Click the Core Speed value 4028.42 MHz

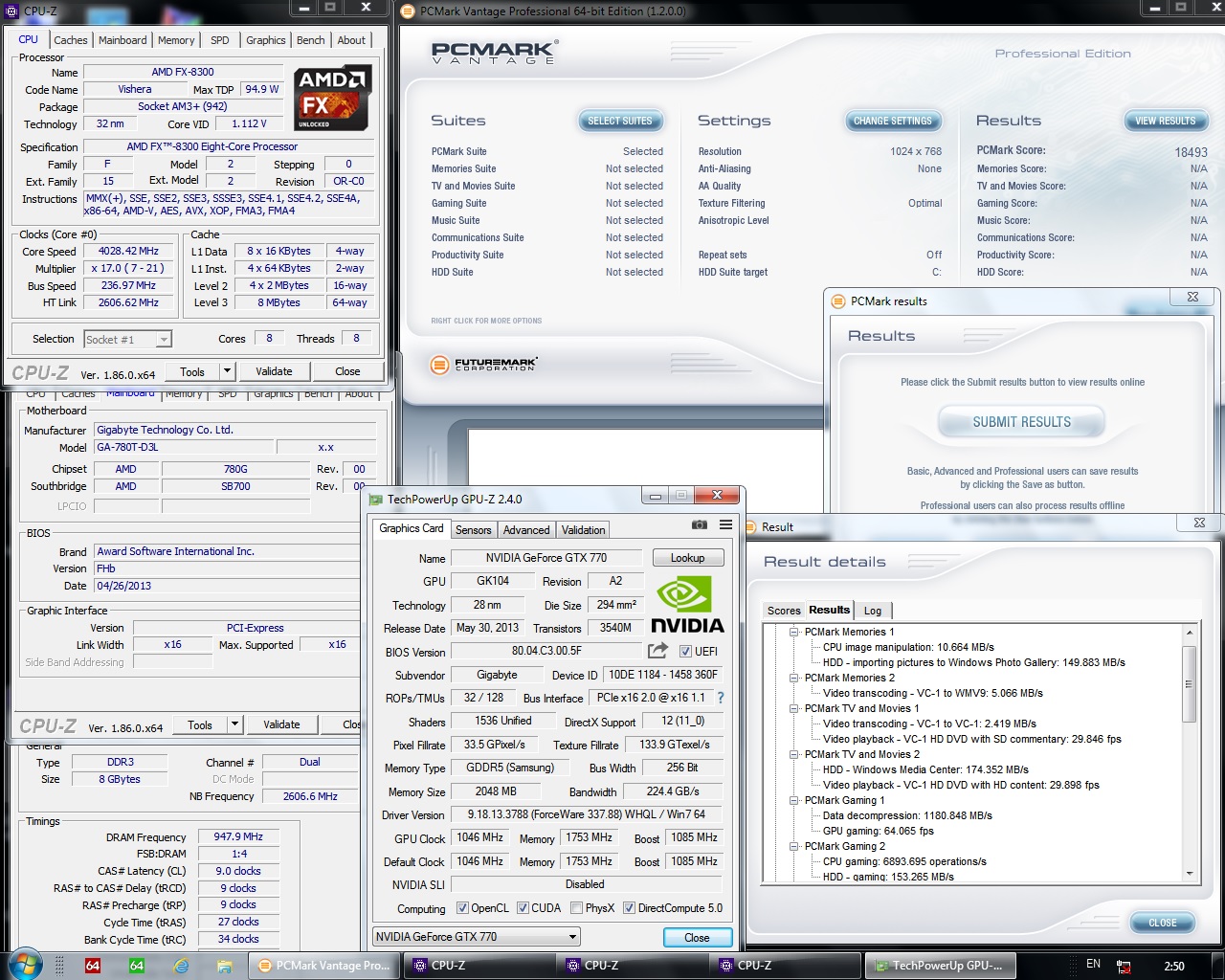click(129, 251)
